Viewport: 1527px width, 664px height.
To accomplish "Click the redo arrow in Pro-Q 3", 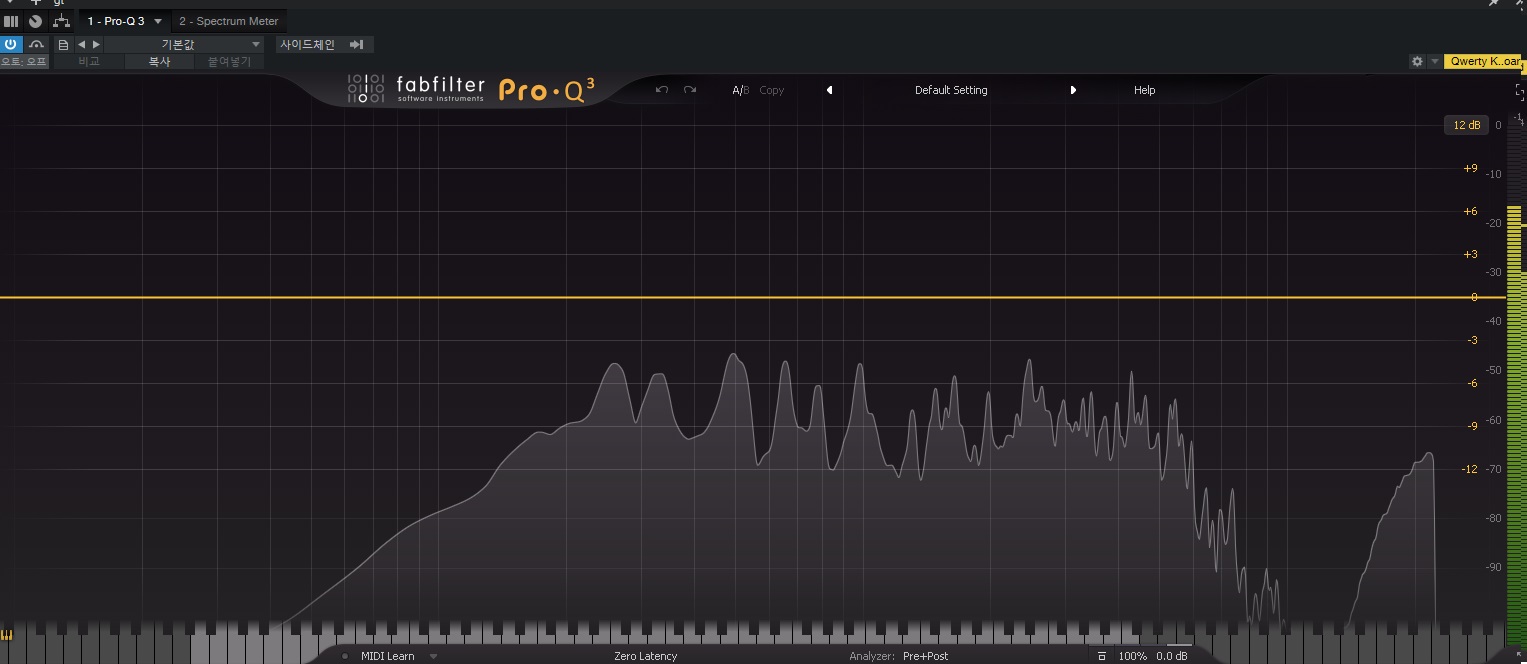I will coord(690,90).
